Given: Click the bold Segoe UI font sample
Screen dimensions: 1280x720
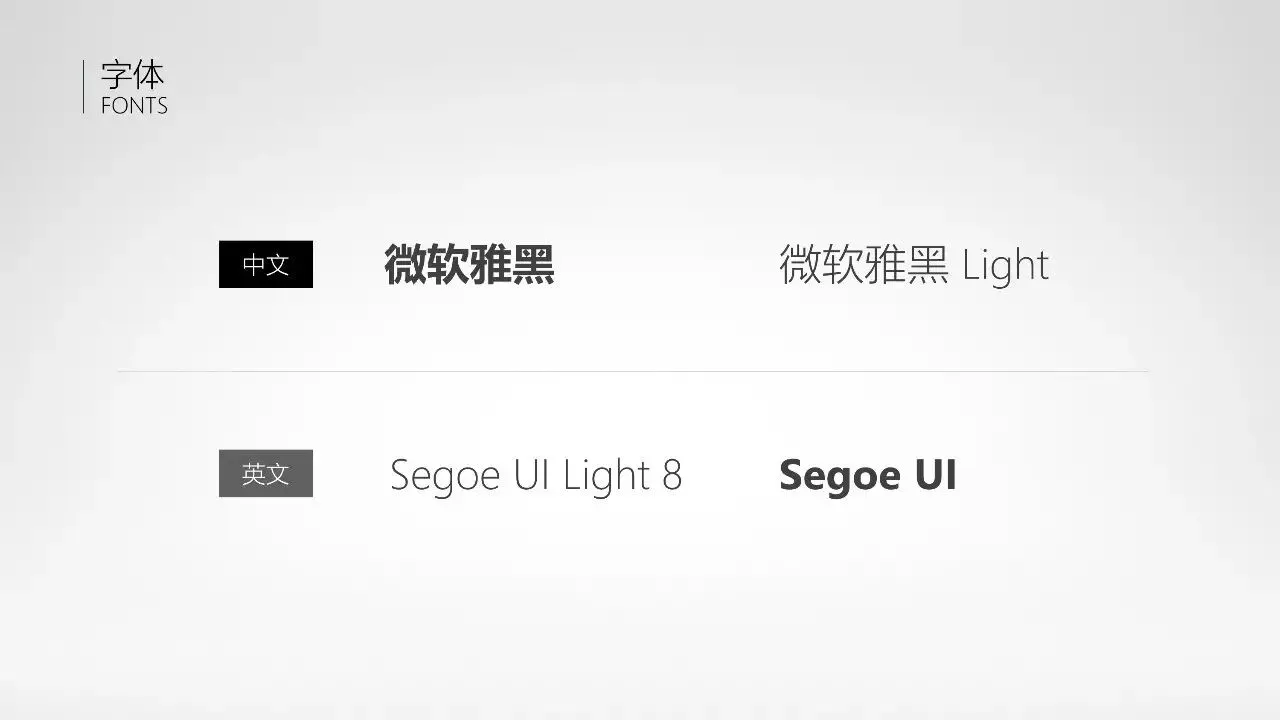Looking at the screenshot, I should pyautogui.click(x=868, y=474).
